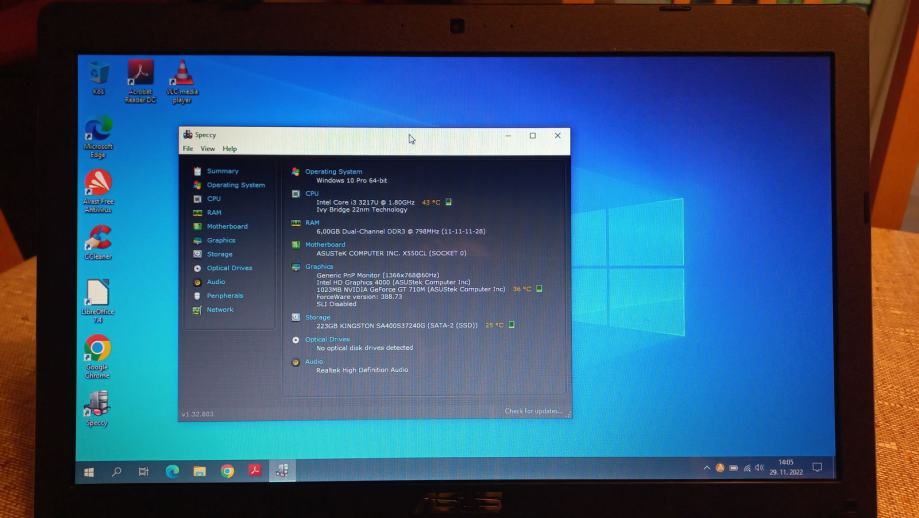Launch Edge from the taskbar

[172, 471]
